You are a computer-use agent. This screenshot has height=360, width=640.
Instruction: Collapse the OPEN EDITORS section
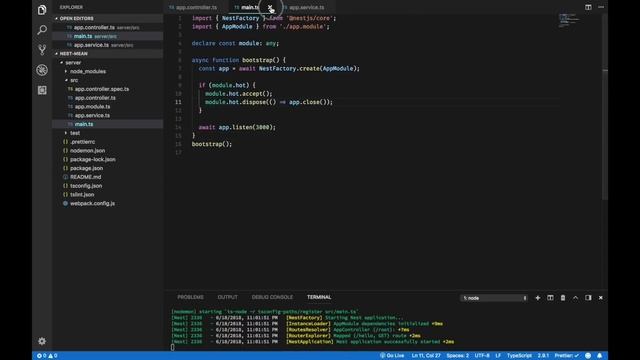108,18
